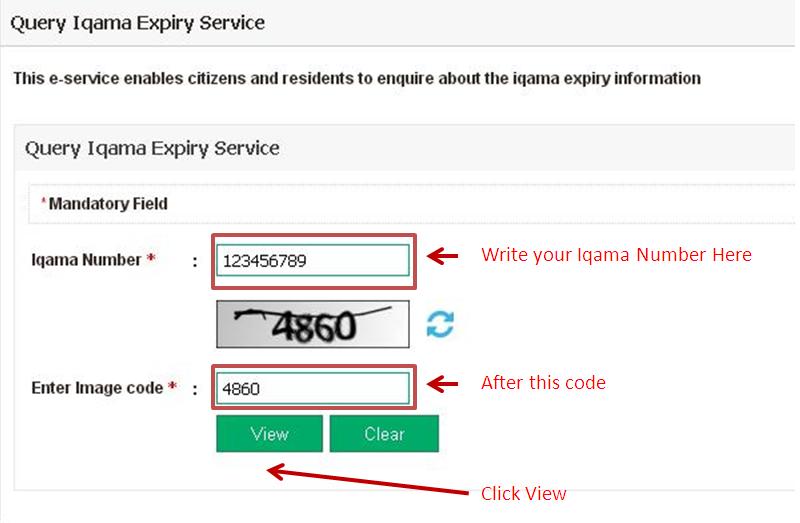Viewport: 800px width, 523px height.
Task: Click the Iqama Number label
Action: pos(86,260)
